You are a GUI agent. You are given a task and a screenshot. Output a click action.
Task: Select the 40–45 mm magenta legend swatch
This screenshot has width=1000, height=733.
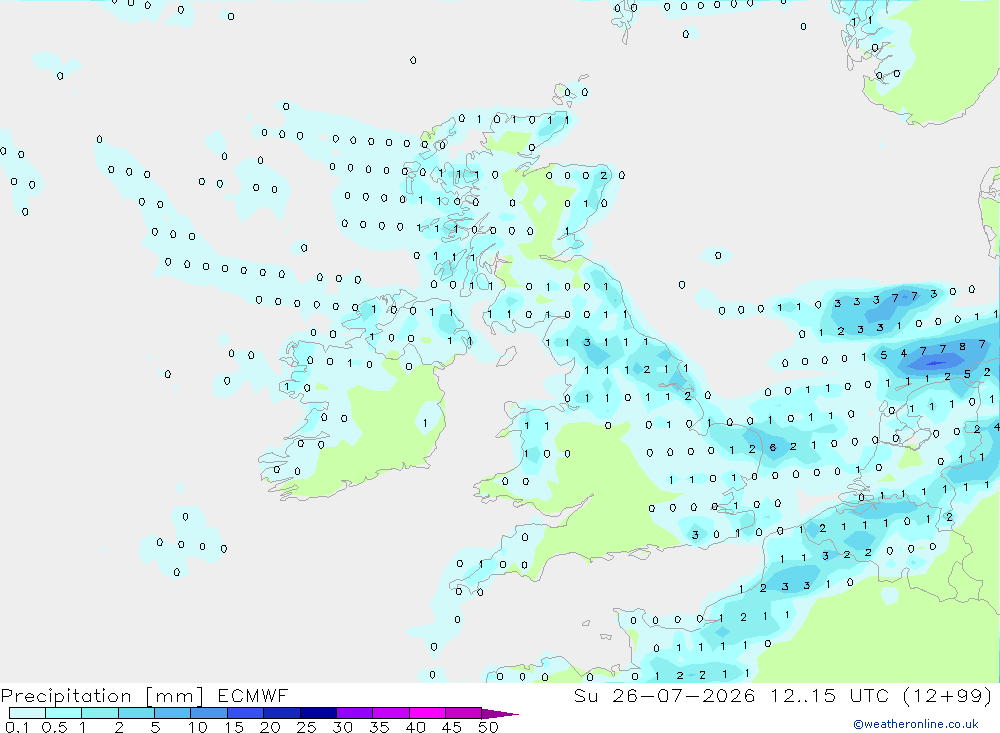click(427, 713)
